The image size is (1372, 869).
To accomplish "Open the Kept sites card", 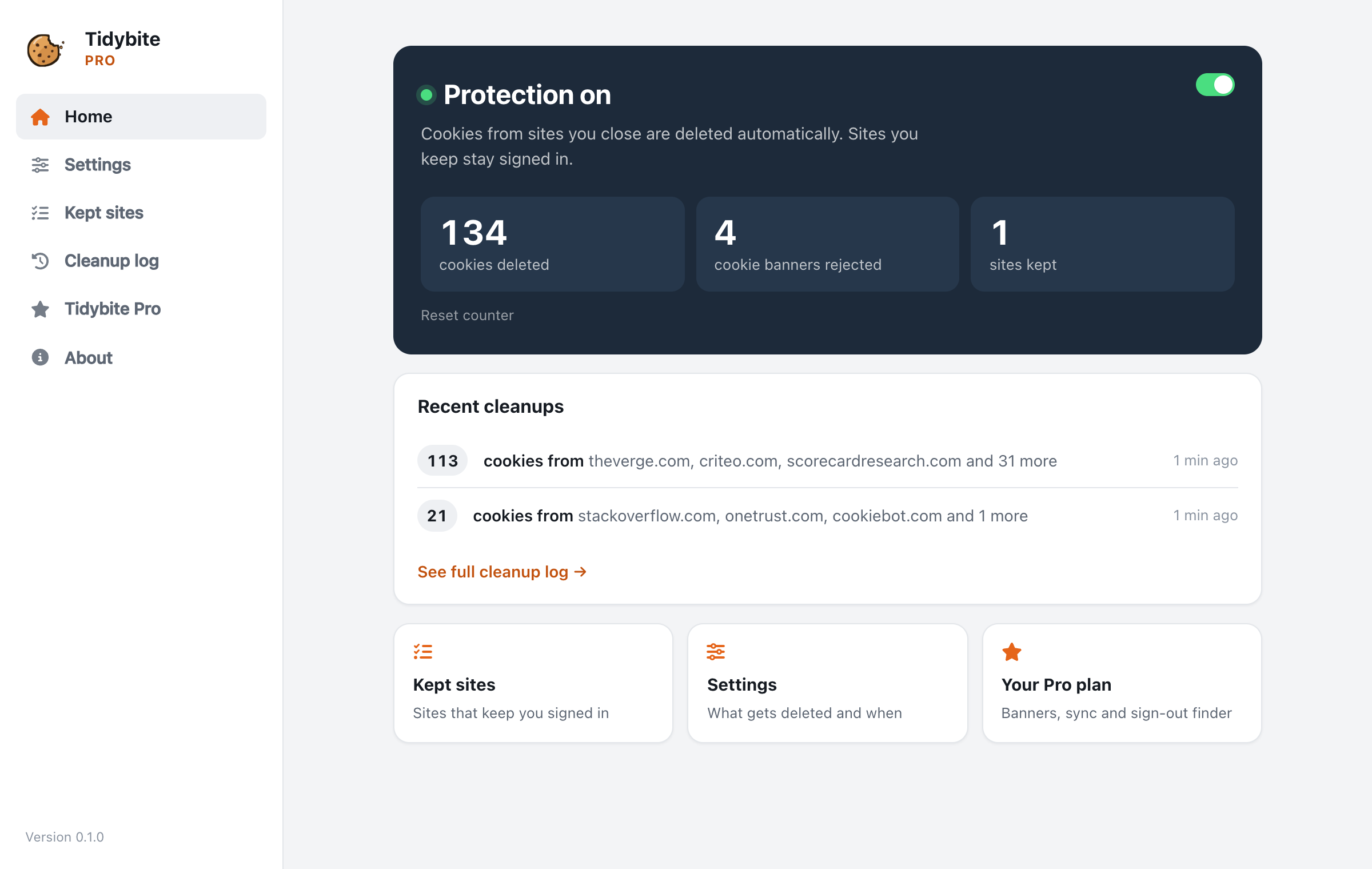I will (x=533, y=683).
